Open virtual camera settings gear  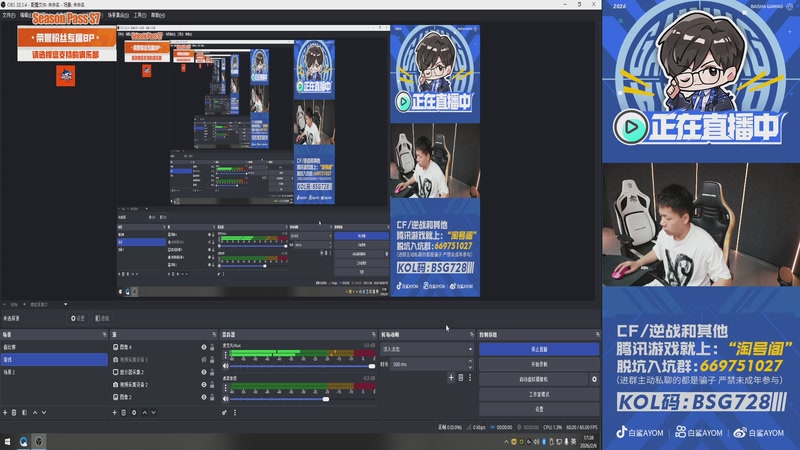pos(594,379)
